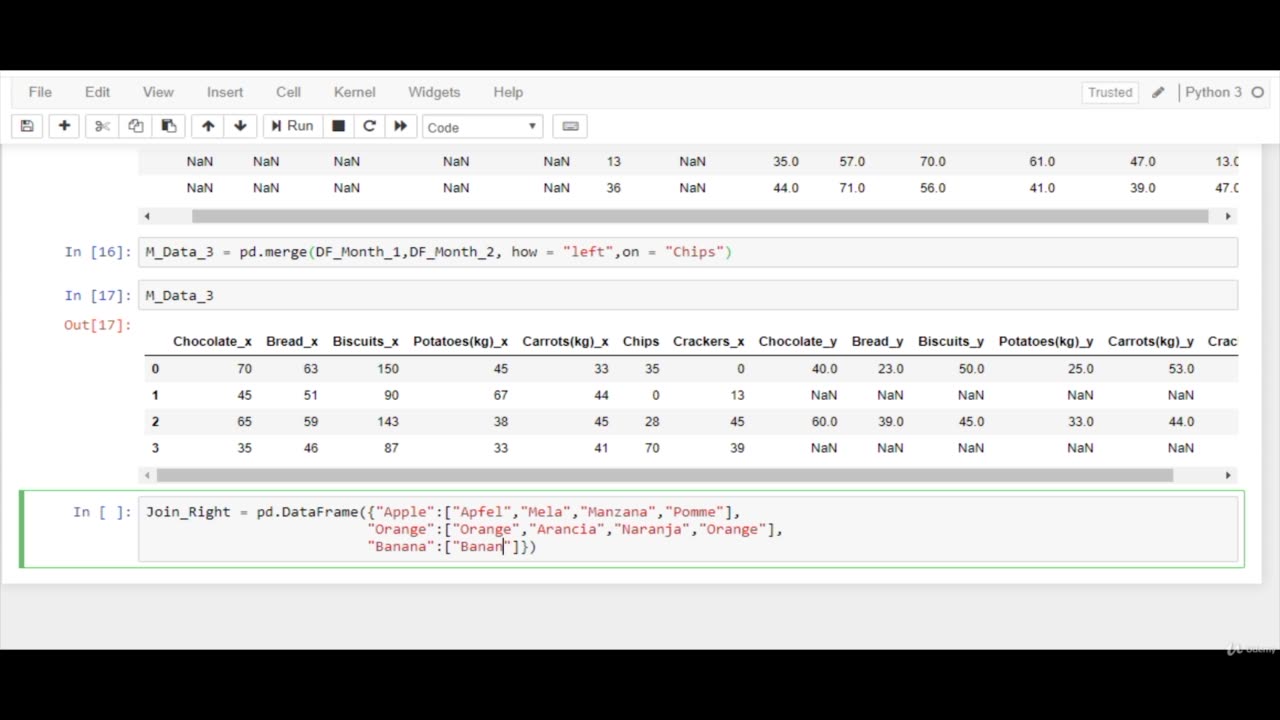Click the In [17] M_Data_3 code cell
The height and width of the screenshot is (720, 1280).
(x=688, y=295)
